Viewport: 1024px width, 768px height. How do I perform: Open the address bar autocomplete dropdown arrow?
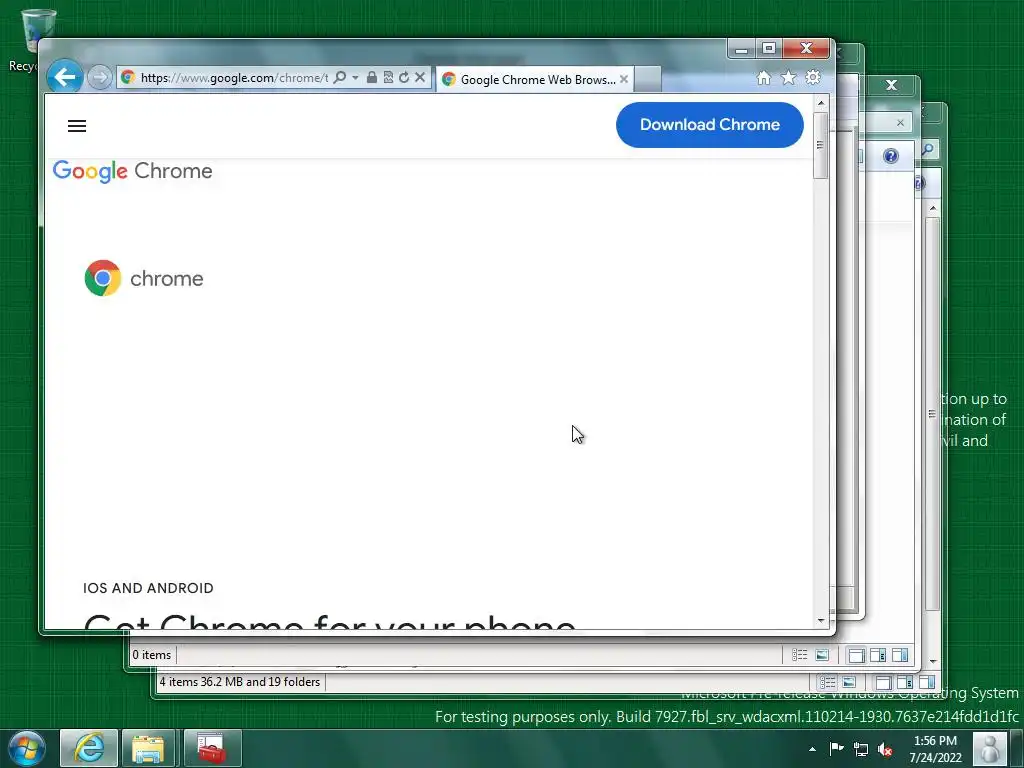pos(355,78)
